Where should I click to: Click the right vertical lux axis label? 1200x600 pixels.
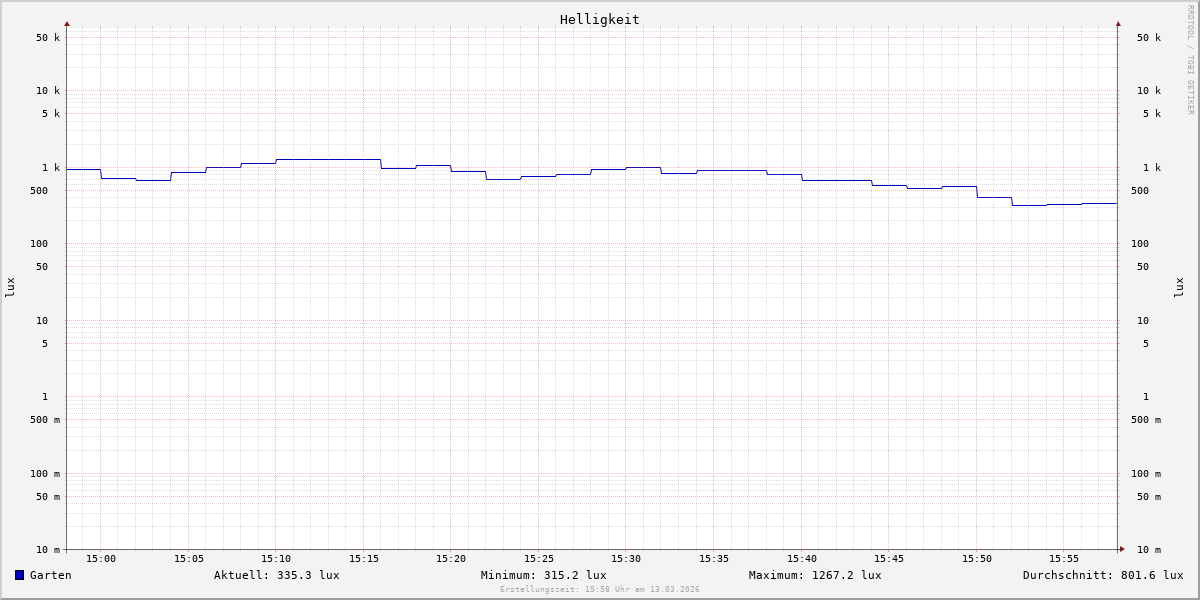(1179, 287)
